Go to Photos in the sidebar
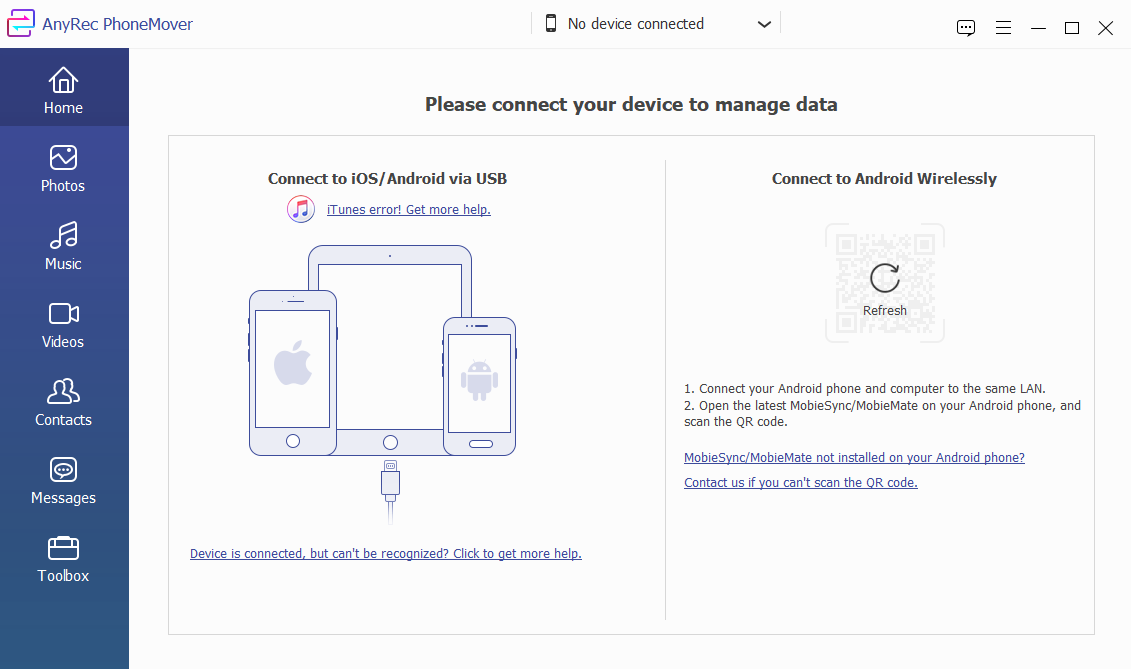Image resolution: width=1131 pixels, height=669 pixels. (x=63, y=169)
